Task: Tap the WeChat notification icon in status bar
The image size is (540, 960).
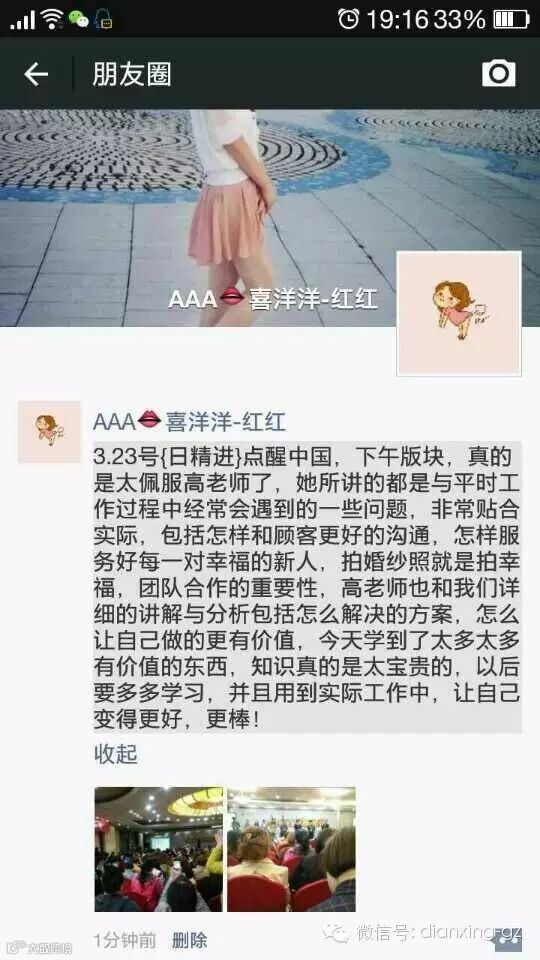Action: click(78, 19)
